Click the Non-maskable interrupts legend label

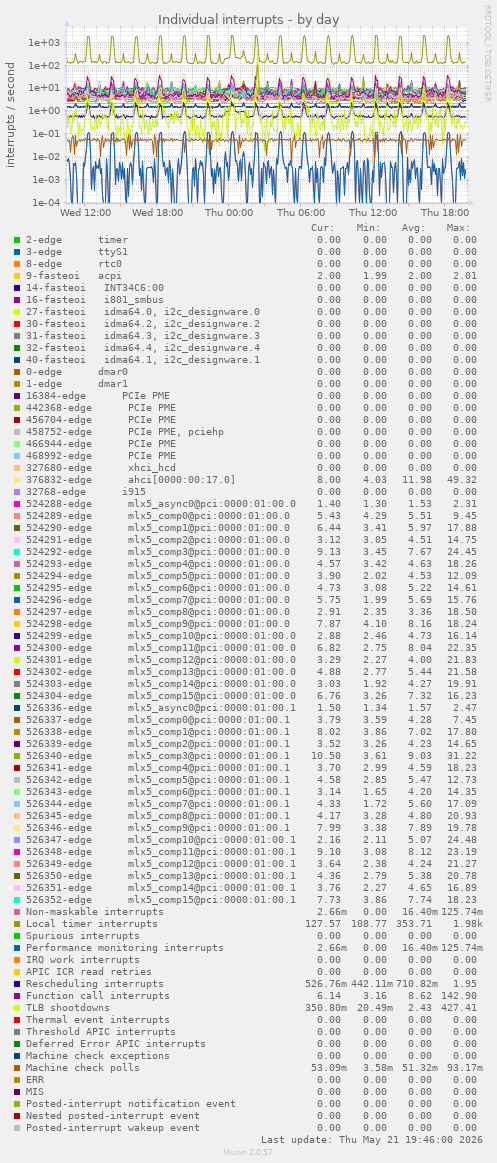(x=94, y=912)
